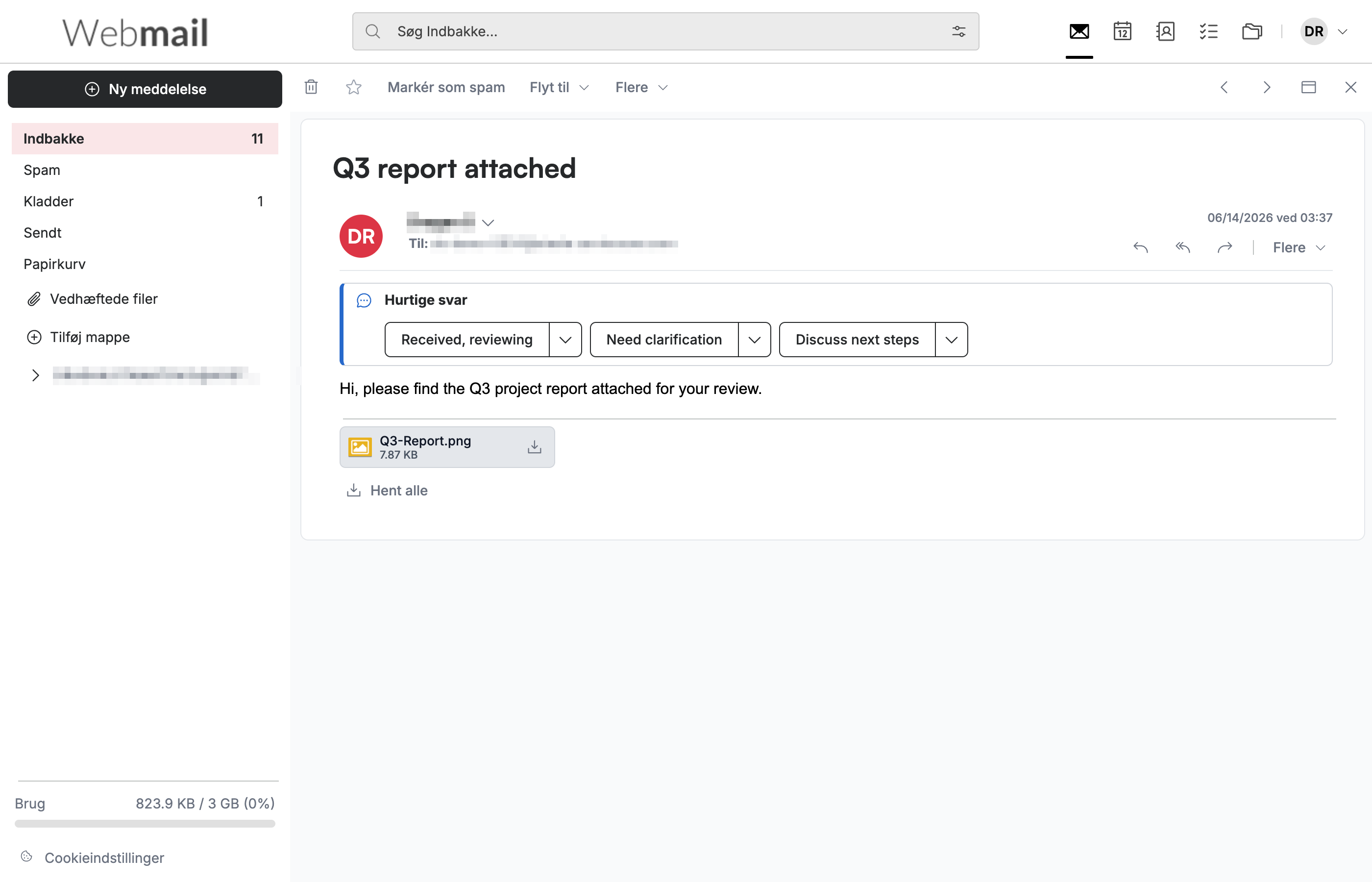Viewport: 1372px width, 882px height.
Task: Choose quick reply Need clarification
Action: click(x=663, y=340)
